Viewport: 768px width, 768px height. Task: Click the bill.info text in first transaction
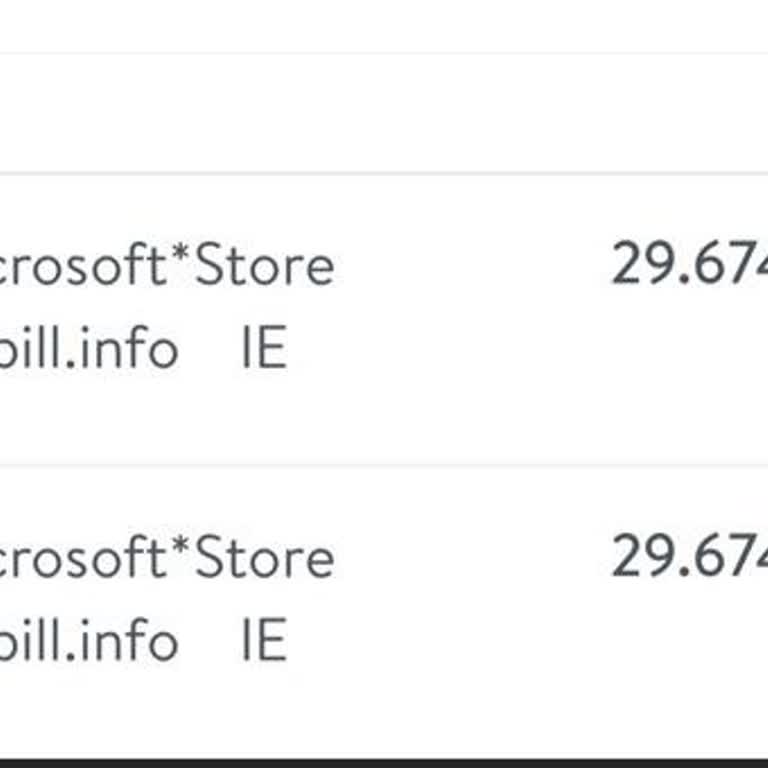pos(90,349)
